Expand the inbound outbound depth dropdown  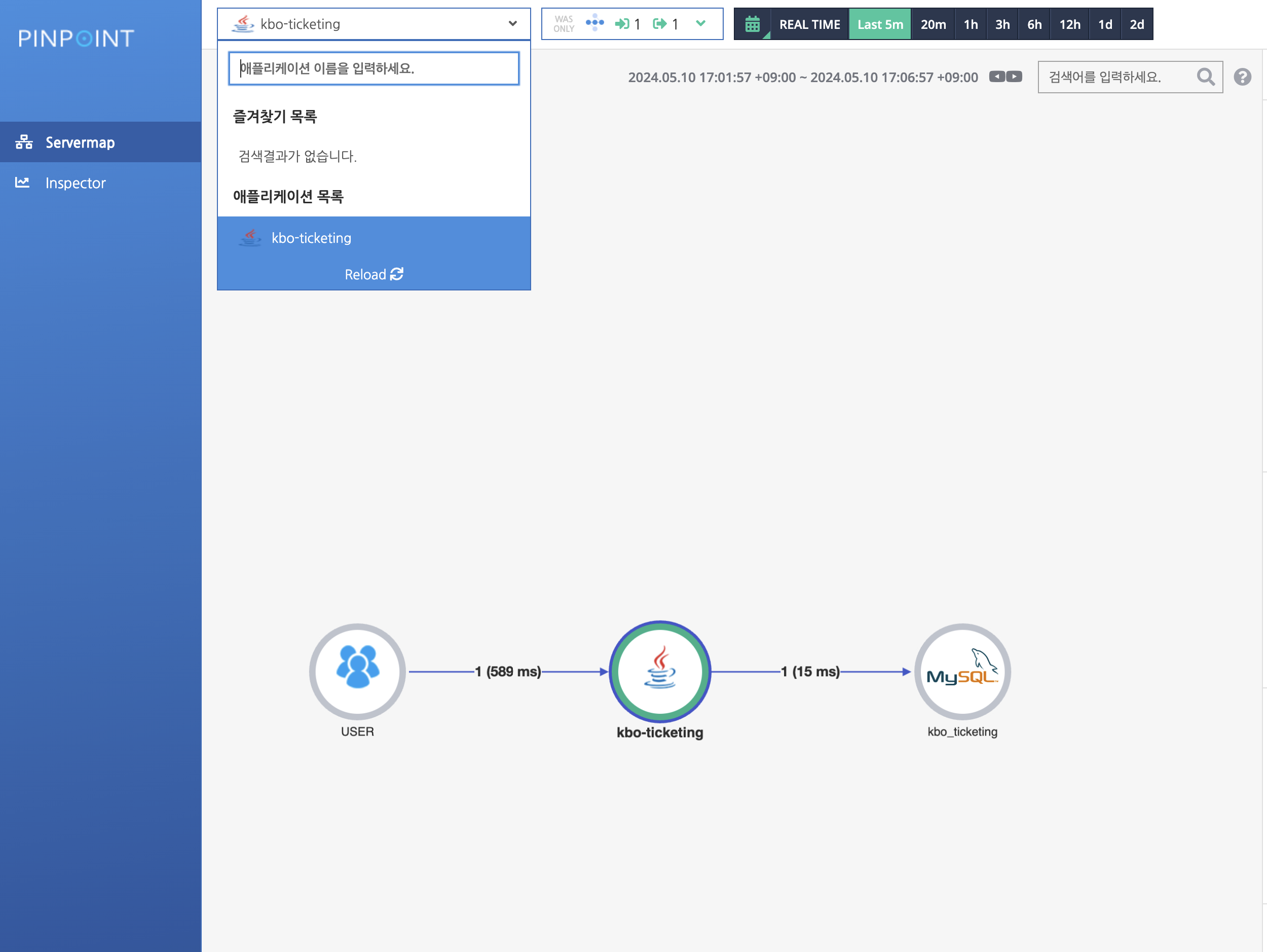[700, 23]
